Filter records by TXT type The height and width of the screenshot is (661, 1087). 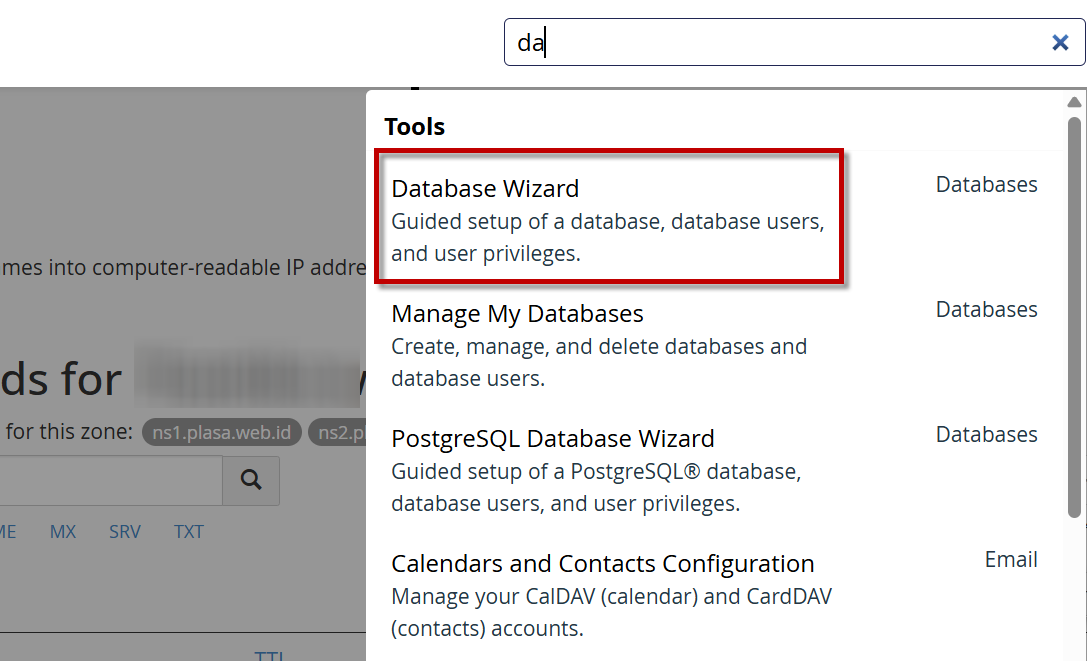pyautogui.click(x=188, y=532)
